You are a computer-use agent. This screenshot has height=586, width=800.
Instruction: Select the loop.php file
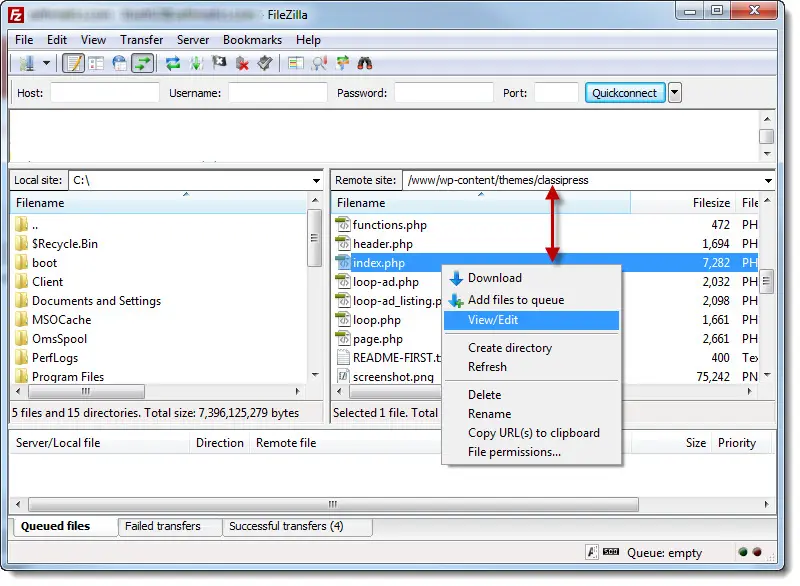377,320
